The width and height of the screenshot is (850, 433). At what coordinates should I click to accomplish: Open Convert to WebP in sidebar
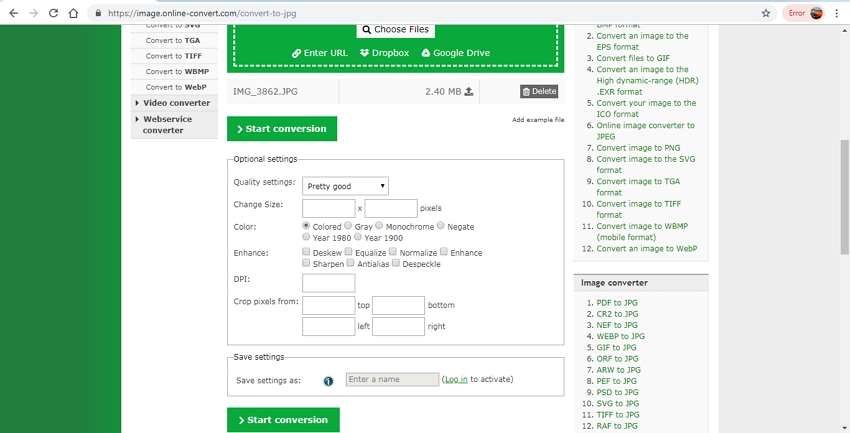[x=173, y=87]
